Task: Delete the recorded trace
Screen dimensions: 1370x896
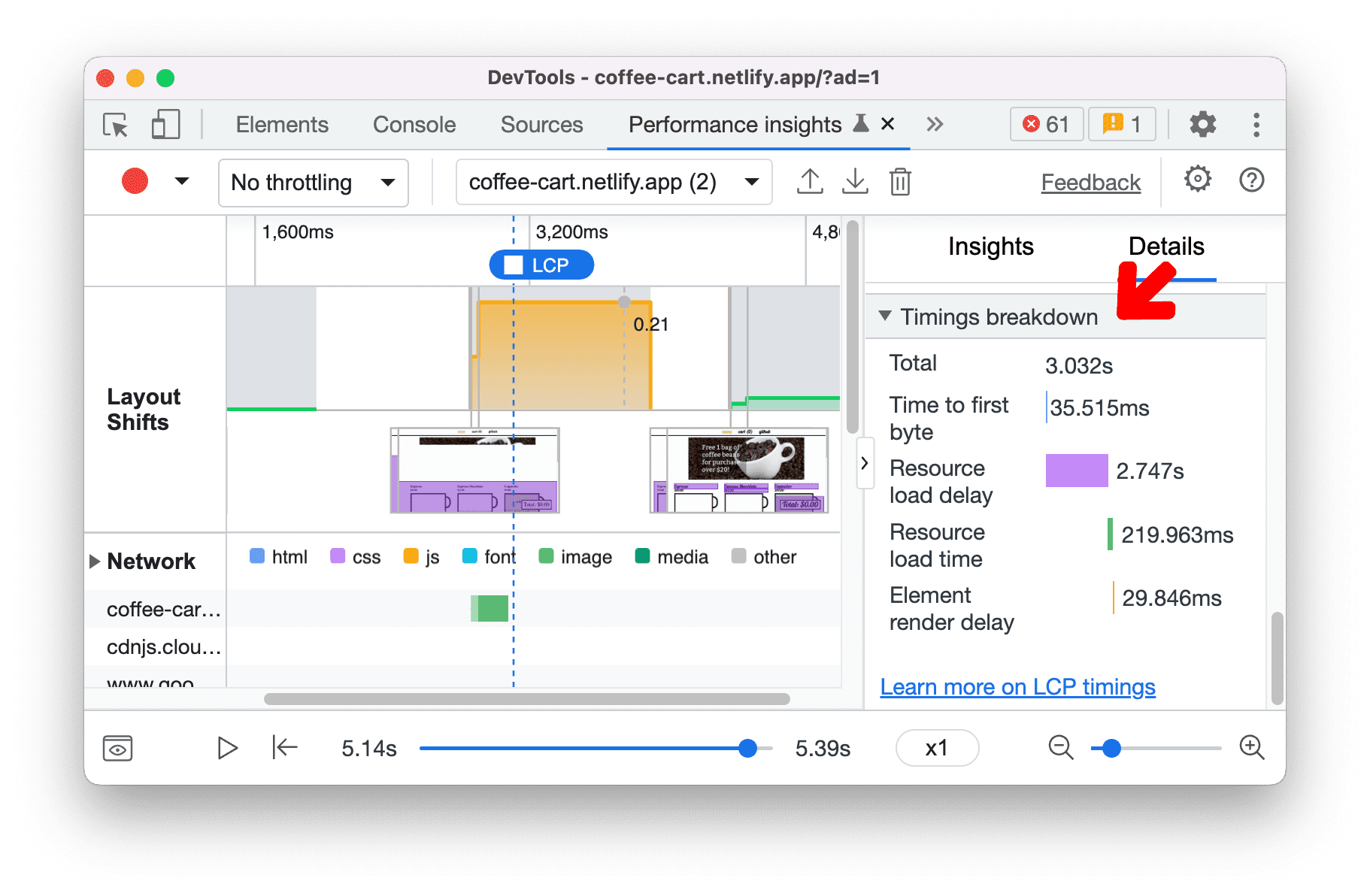Action: pos(900,181)
